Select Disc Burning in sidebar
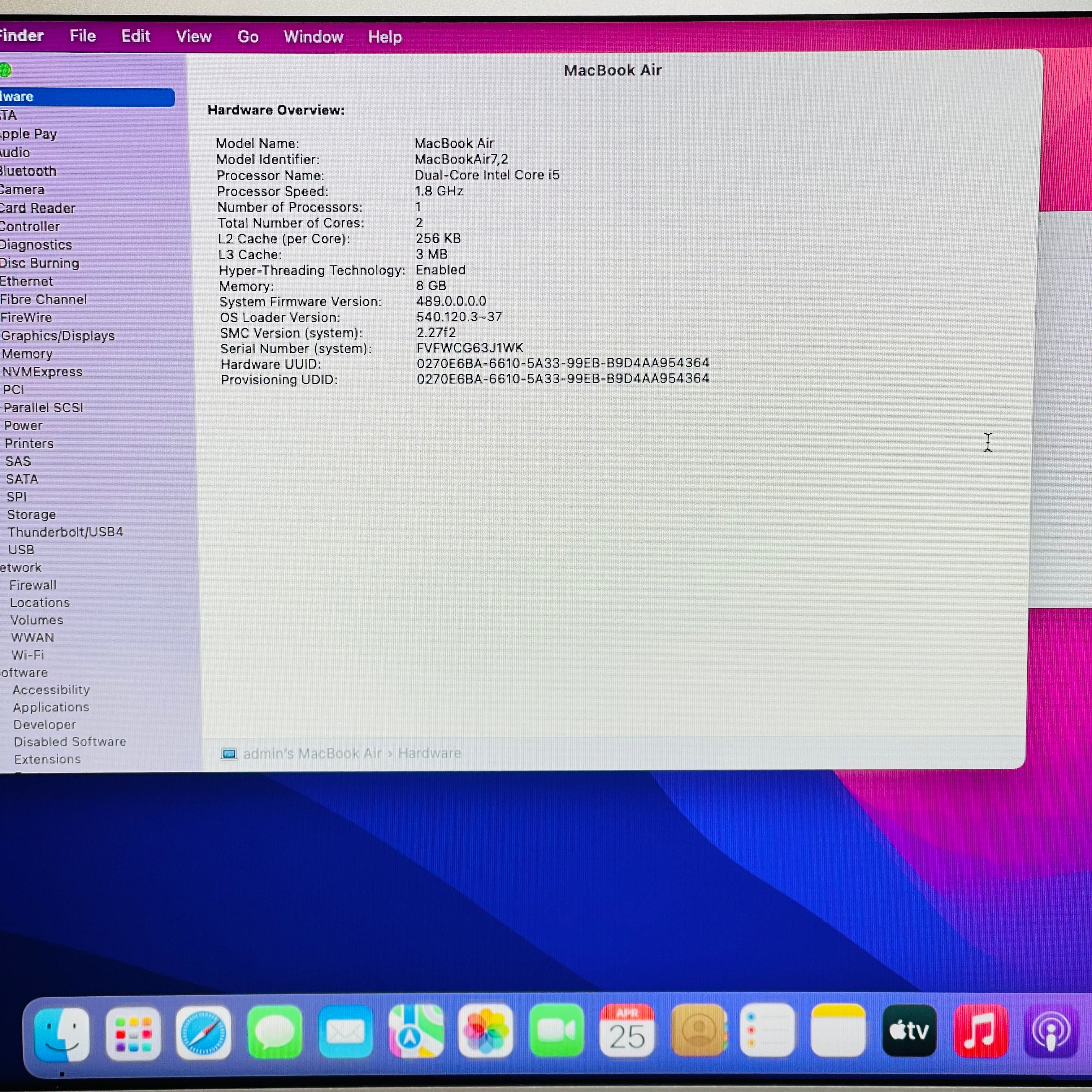 pos(40,263)
